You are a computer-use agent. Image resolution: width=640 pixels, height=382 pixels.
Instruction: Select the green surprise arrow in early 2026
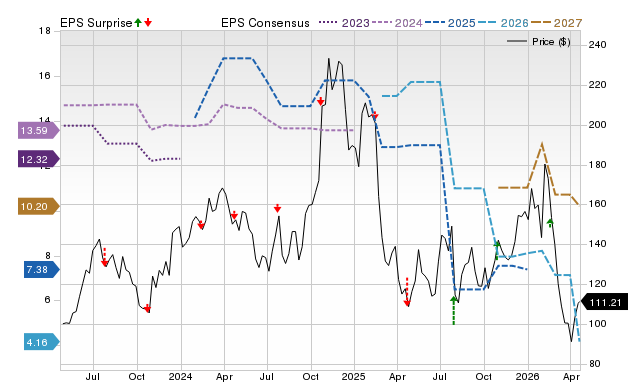[x=550, y=223]
